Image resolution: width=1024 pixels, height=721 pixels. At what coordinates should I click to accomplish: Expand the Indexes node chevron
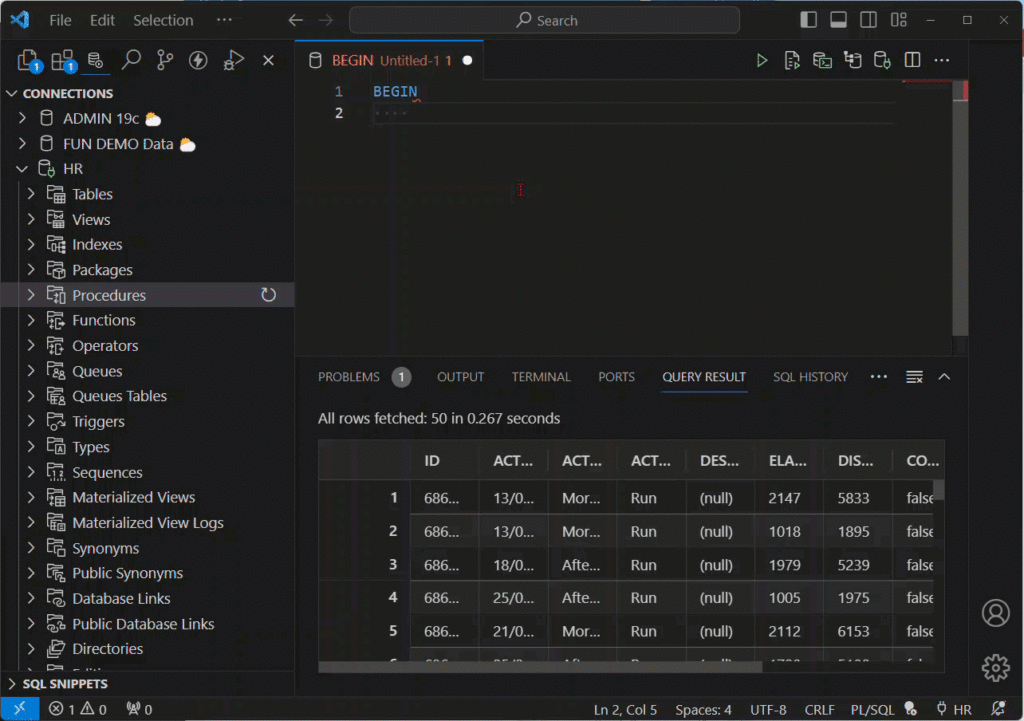tap(31, 244)
